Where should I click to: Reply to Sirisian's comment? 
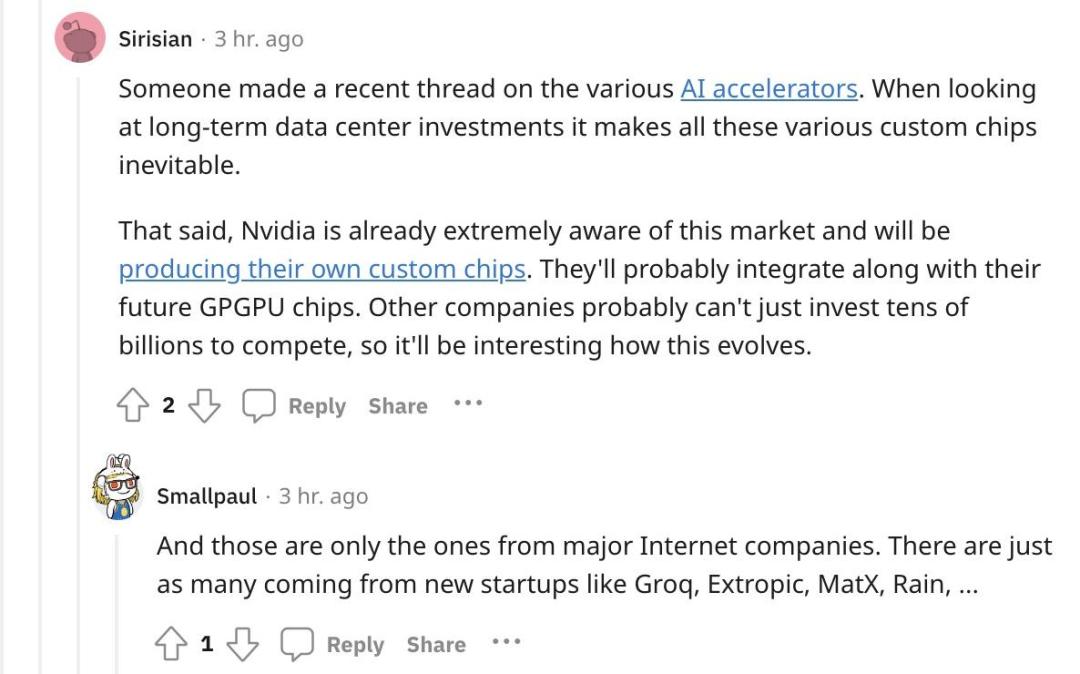tap(316, 406)
